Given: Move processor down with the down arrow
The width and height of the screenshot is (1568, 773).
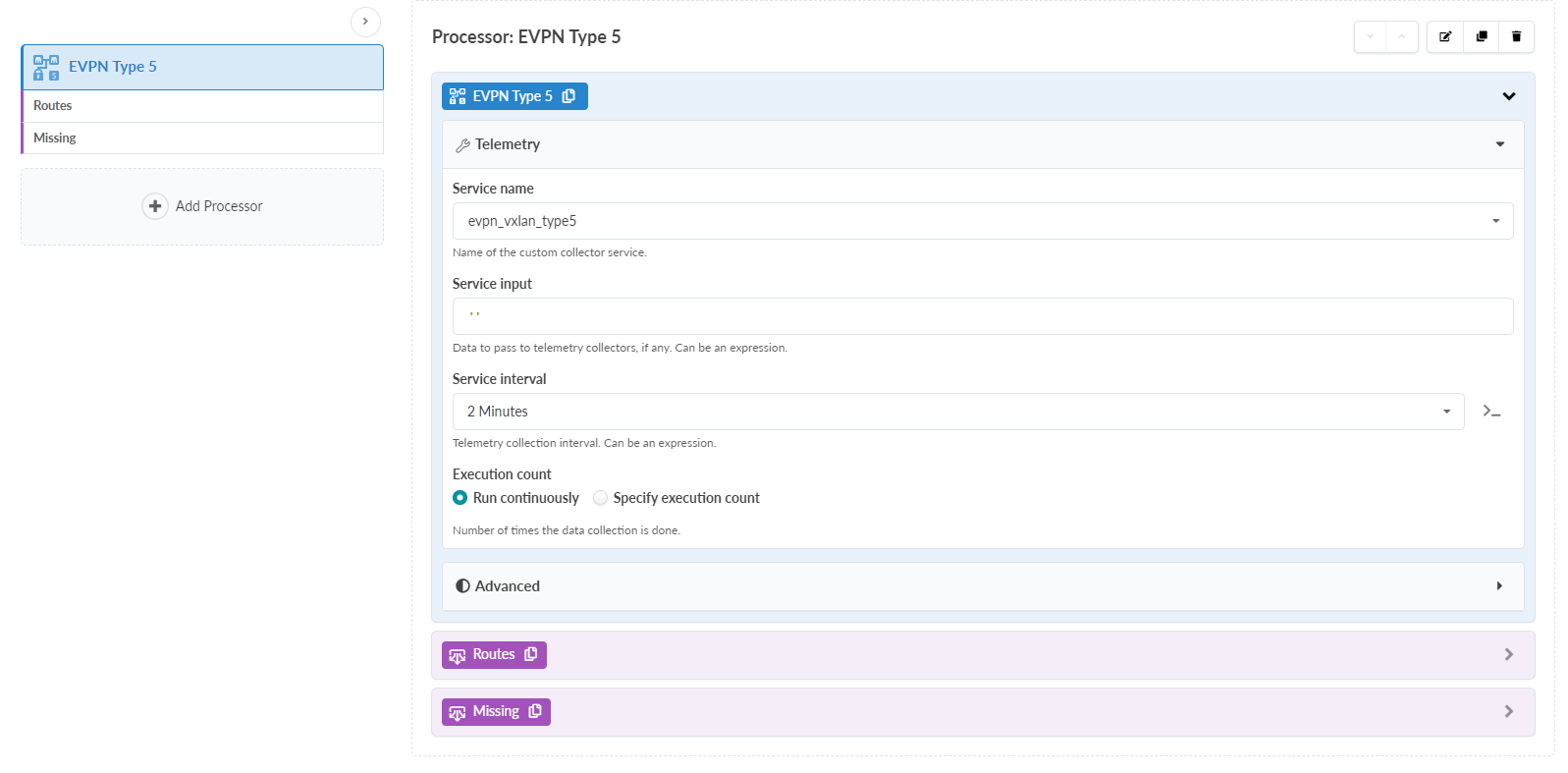Looking at the screenshot, I should tap(1370, 37).
